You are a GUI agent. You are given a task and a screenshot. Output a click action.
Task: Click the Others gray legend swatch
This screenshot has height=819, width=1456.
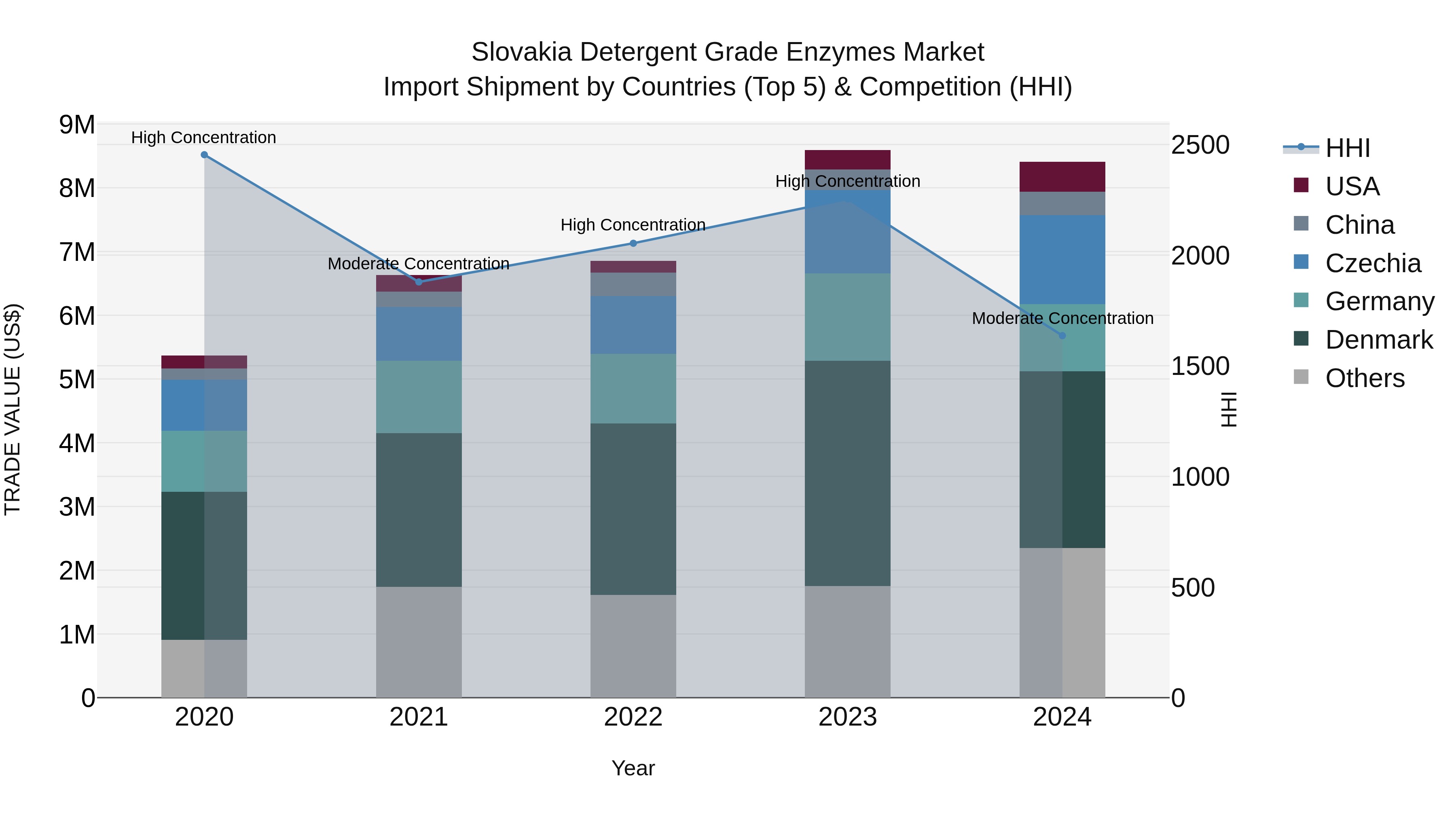[x=1301, y=377]
